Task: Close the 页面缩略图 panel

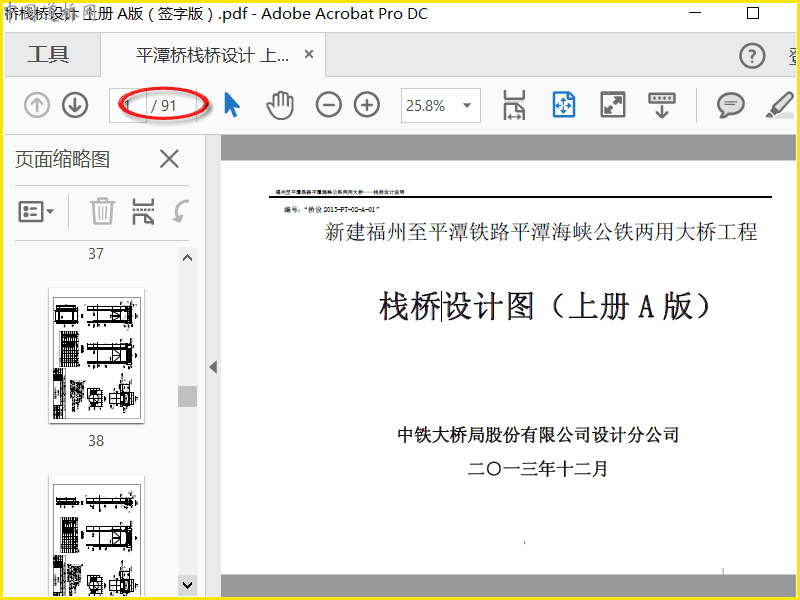Action: (x=169, y=159)
